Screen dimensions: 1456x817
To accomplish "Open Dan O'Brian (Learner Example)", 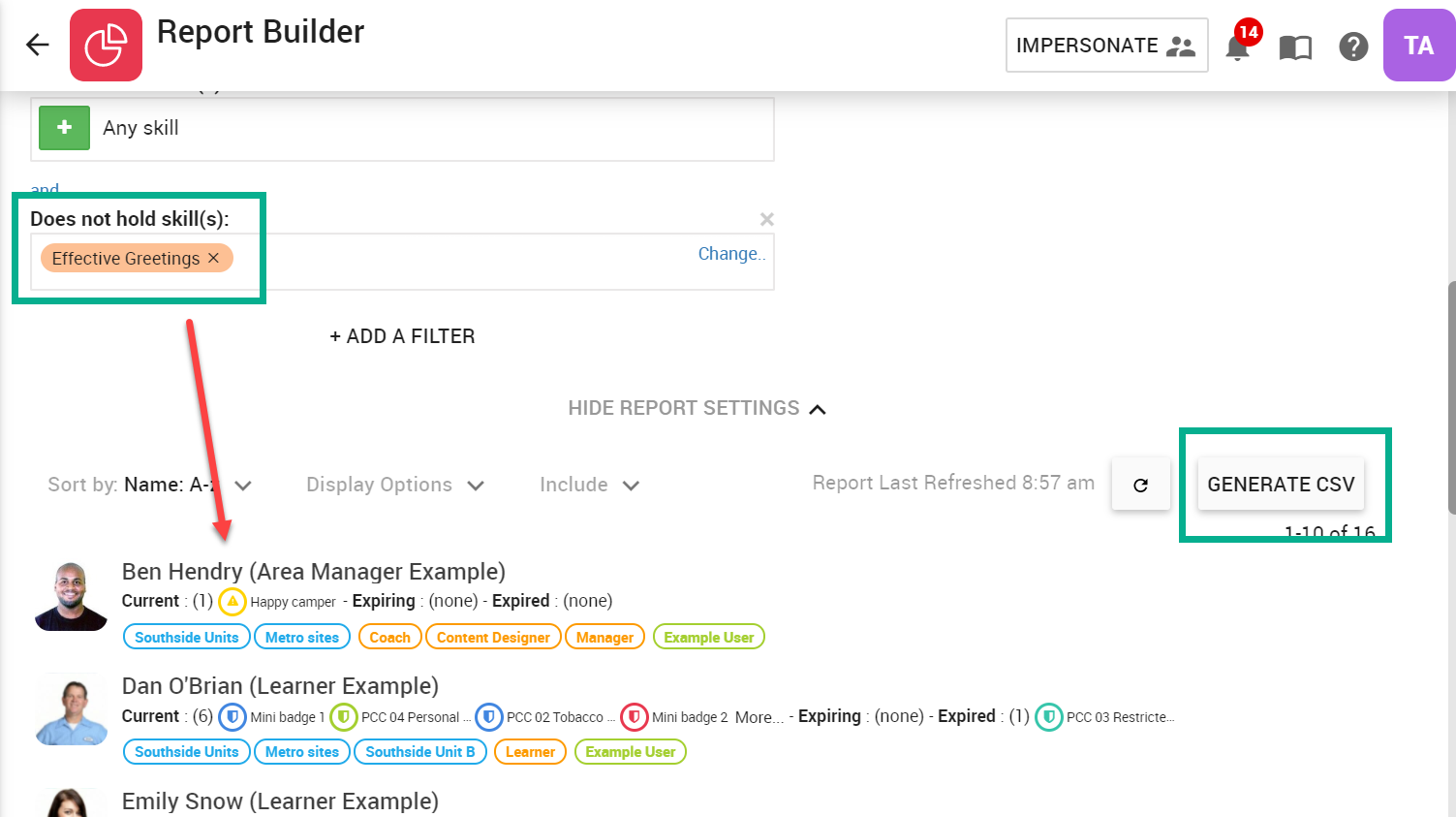I will click(280, 686).
